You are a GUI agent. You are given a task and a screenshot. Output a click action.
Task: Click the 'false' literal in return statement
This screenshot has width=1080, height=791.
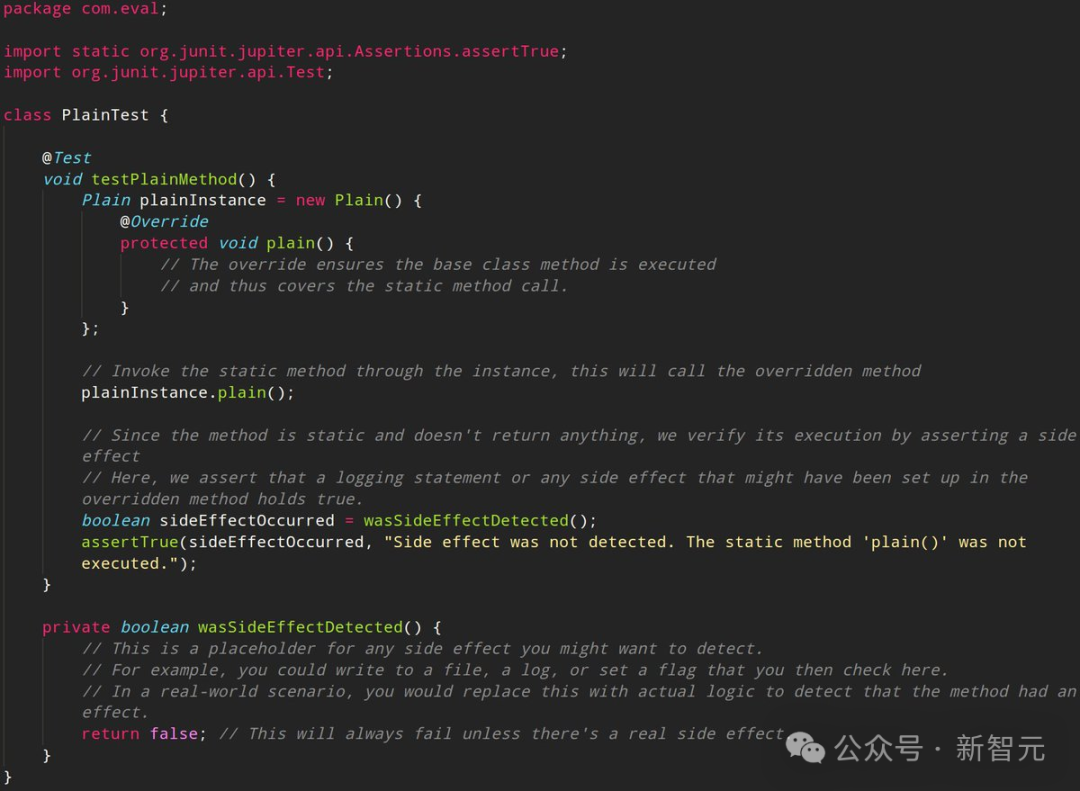(x=174, y=734)
